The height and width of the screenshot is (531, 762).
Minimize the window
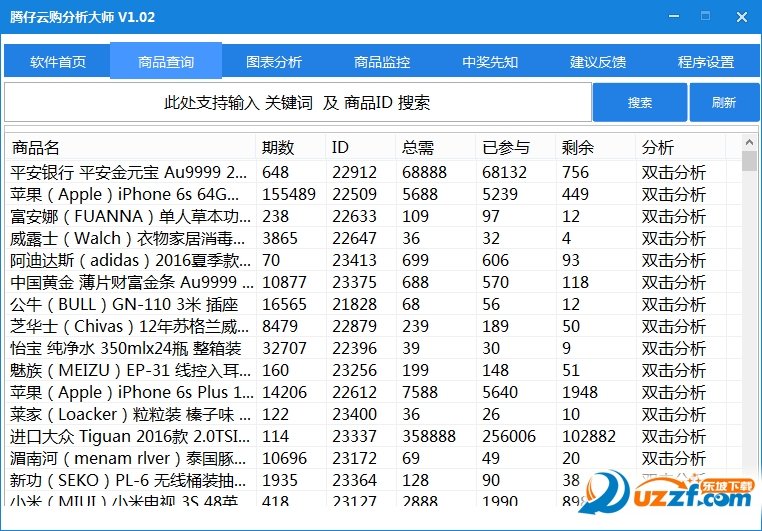click(674, 17)
